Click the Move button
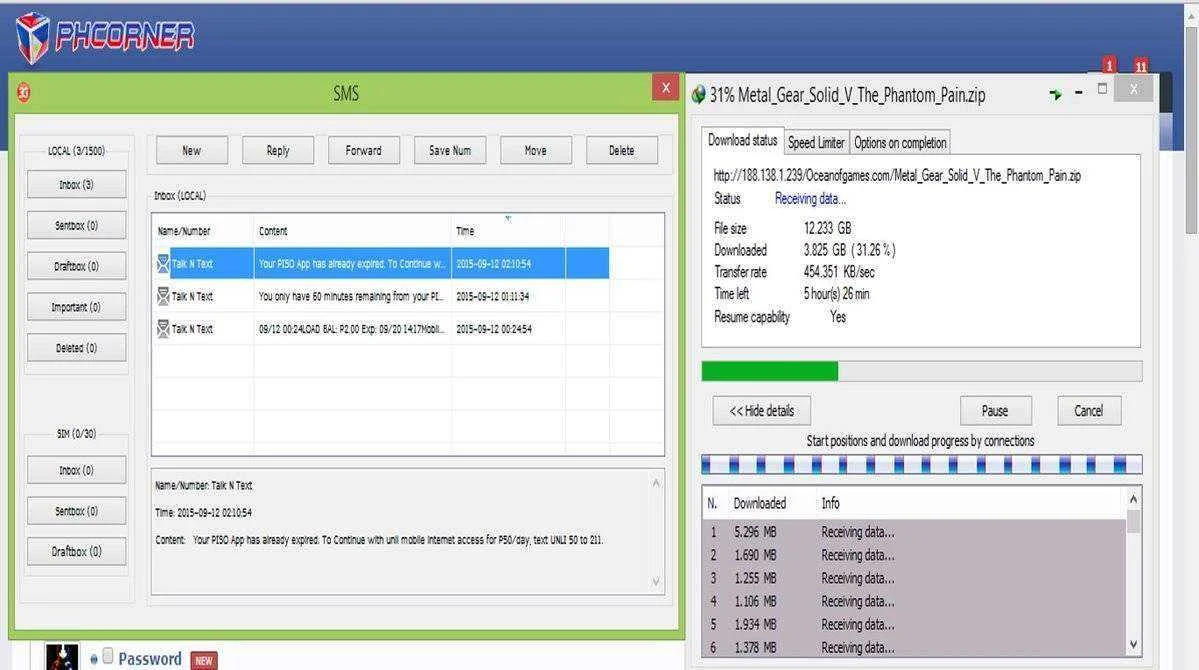The image size is (1199, 670). pyautogui.click(x=535, y=151)
